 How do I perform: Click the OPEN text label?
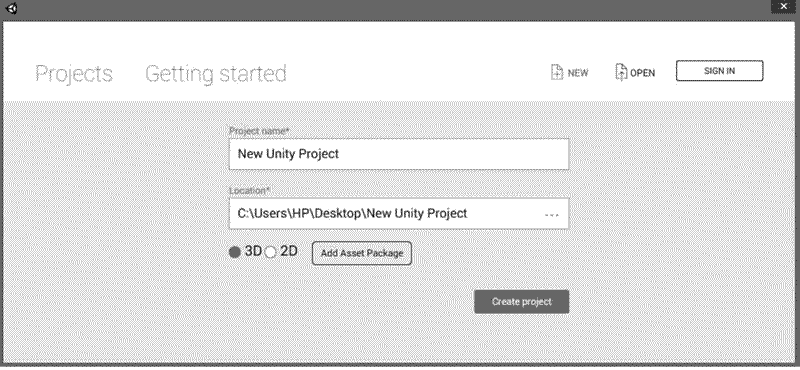tap(643, 73)
